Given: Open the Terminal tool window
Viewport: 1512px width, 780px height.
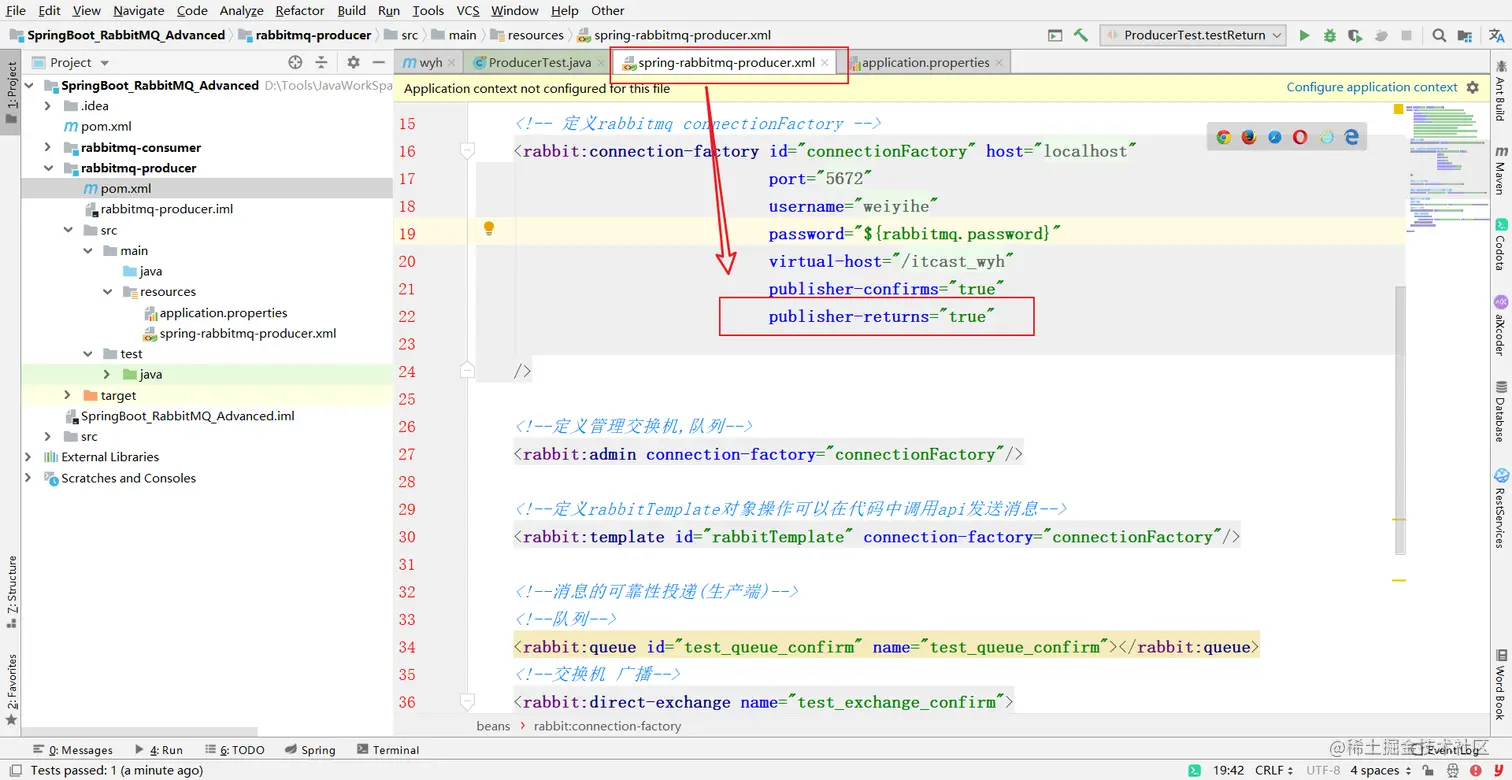Looking at the screenshot, I should [387, 750].
